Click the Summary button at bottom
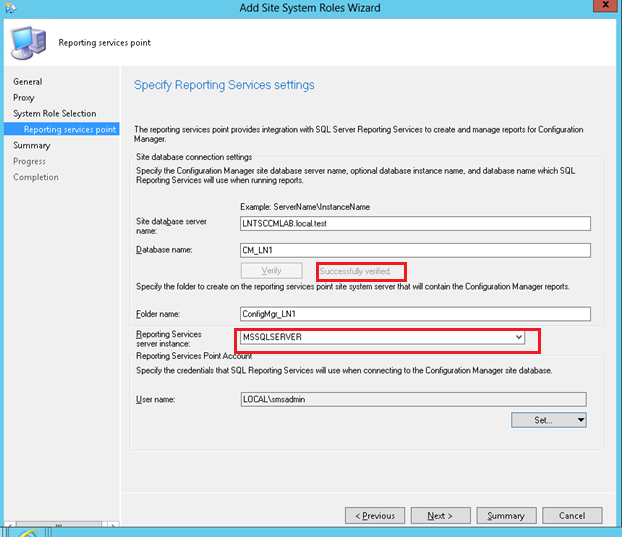This screenshot has width=622, height=537. click(x=506, y=516)
